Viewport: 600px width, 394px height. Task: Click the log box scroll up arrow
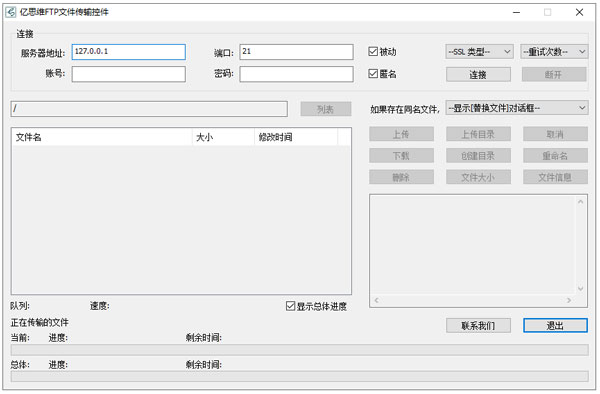(580, 202)
